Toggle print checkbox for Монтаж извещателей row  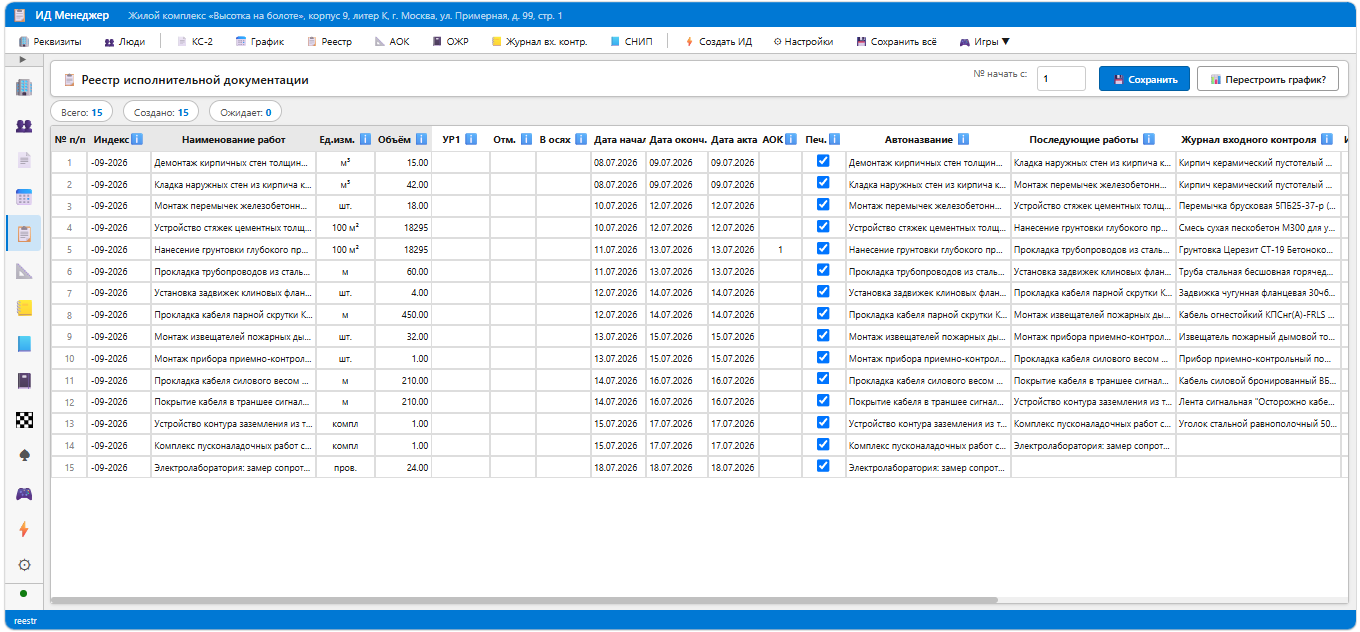(823, 335)
